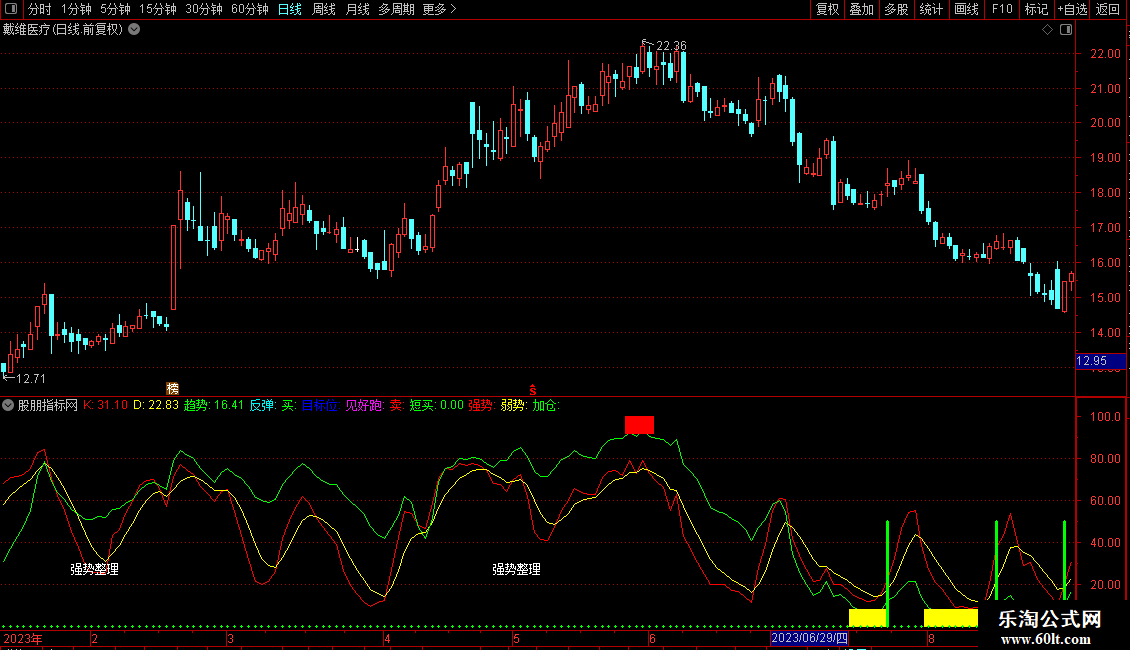Select the 分时 intraday tab
This screenshot has width=1130, height=650.
39,9
